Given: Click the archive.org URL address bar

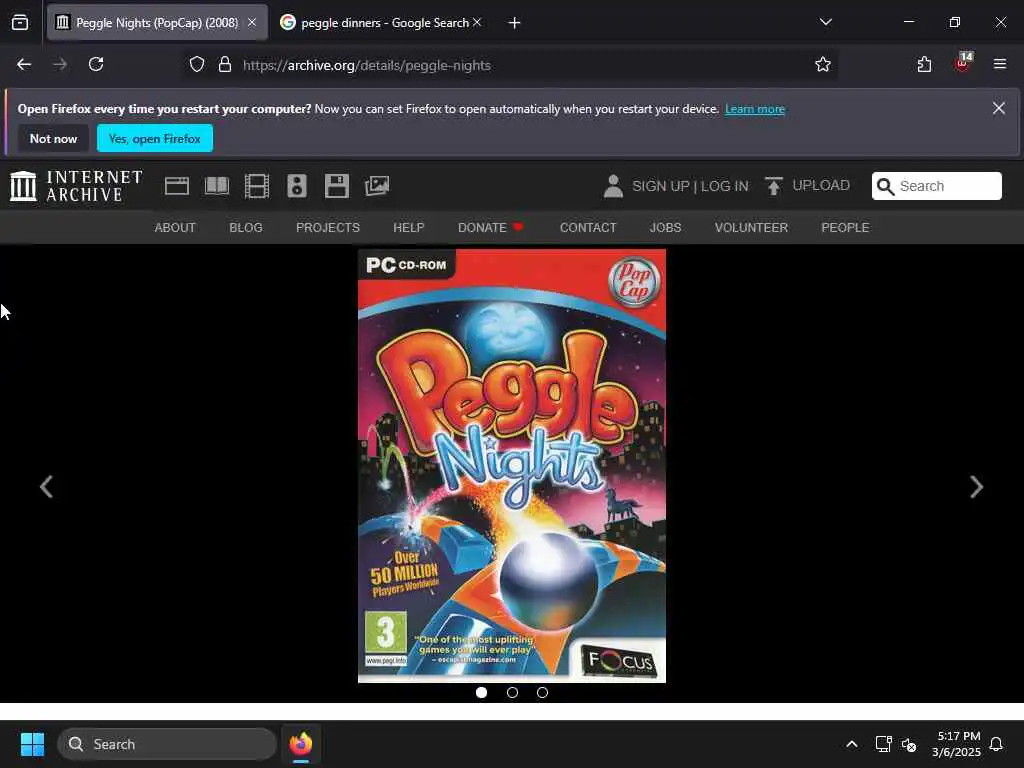Looking at the screenshot, I should click(509, 65).
